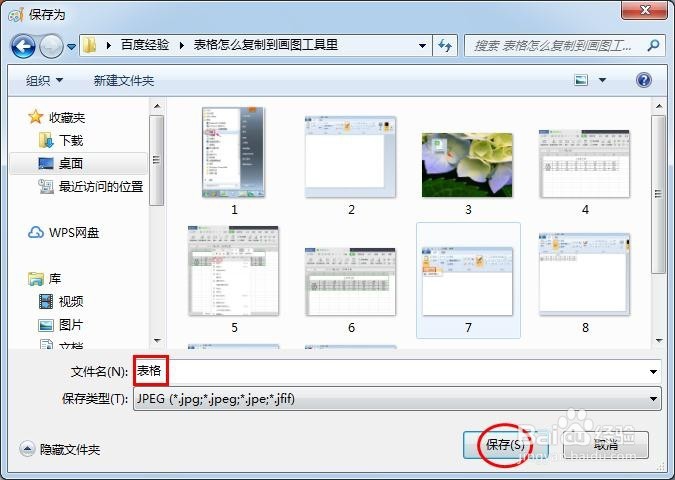Click navigation pane scroll up arrow
This screenshot has width=675, height=480.
pyautogui.click(x=157, y=106)
